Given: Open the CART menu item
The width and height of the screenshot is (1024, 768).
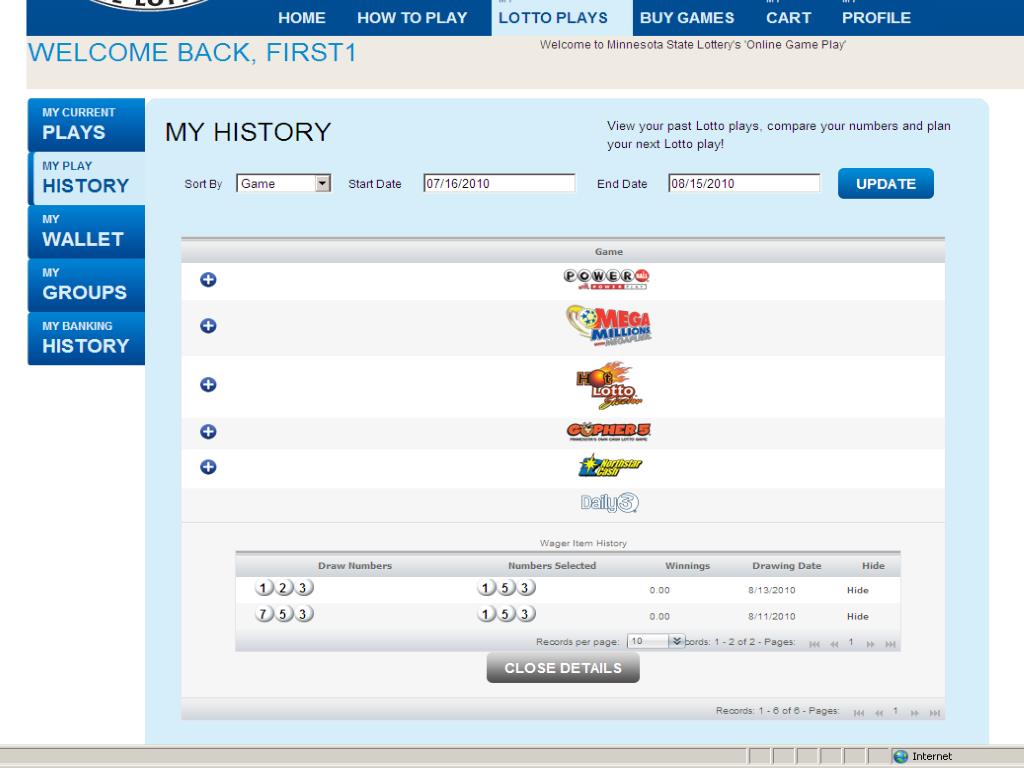Looking at the screenshot, I should click(788, 18).
